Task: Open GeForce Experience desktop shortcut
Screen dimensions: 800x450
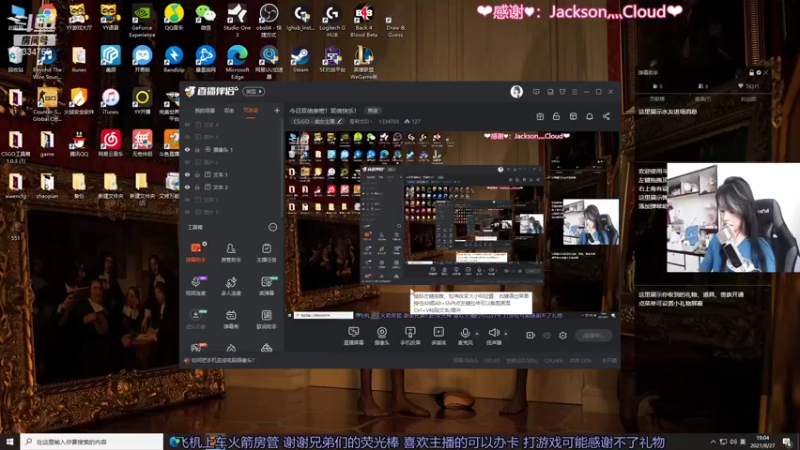Action: (x=142, y=20)
